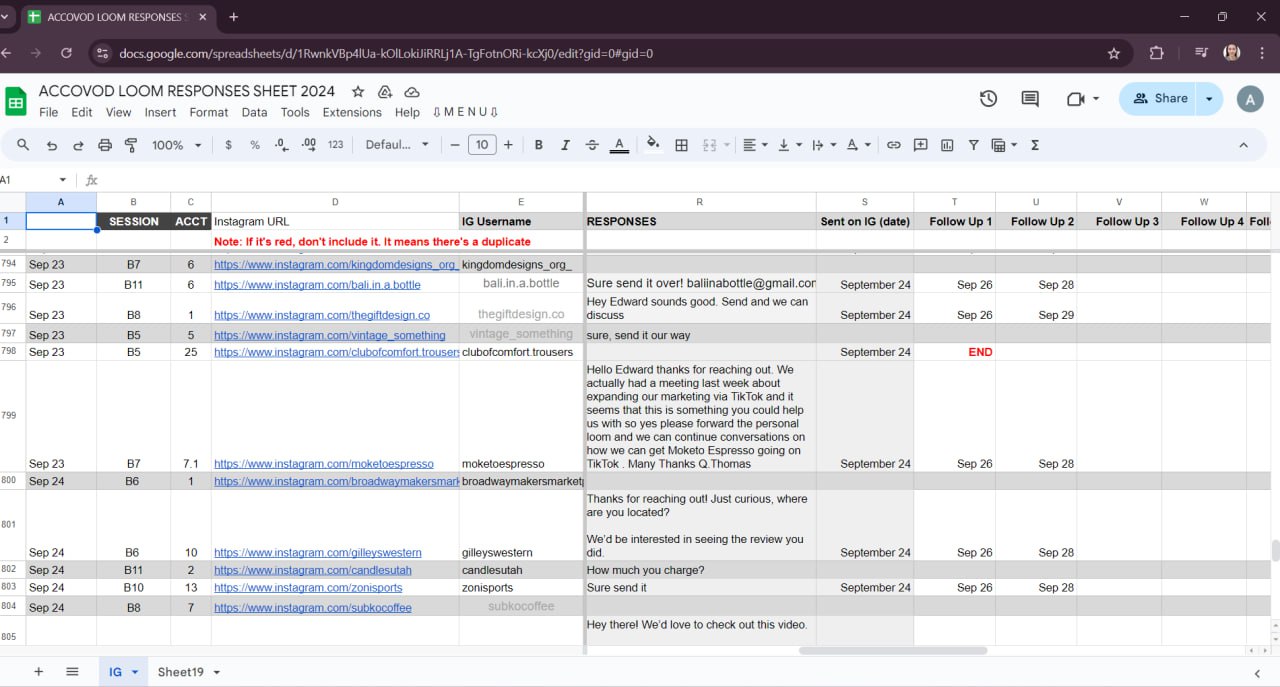Click the Share button
Viewport: 1280px width, 687px height.
coord(1160,98)
